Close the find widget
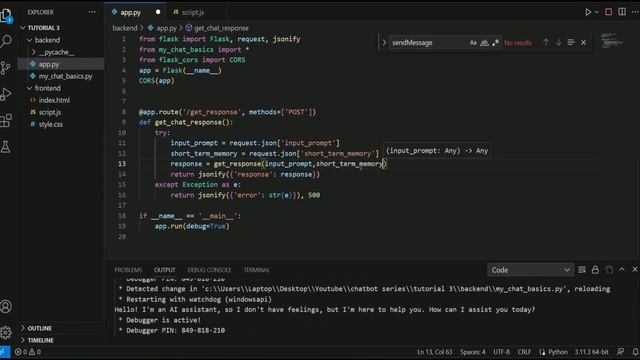 [584, 42]
